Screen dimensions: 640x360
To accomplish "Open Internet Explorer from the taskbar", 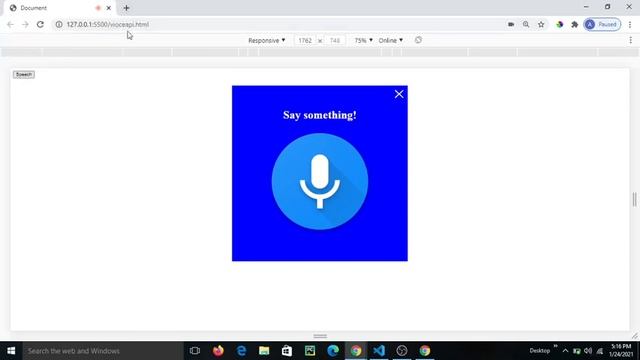I will tap(241, 351).
